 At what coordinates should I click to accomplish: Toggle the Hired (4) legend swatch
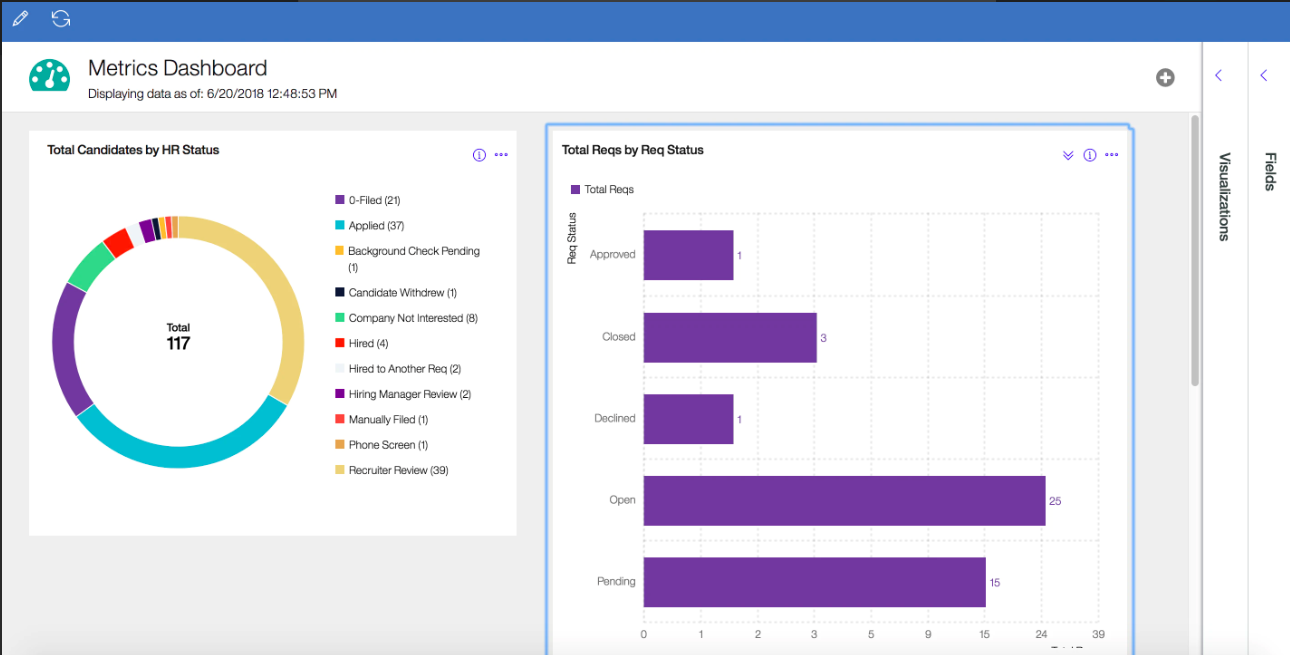(x=340, y=343)
